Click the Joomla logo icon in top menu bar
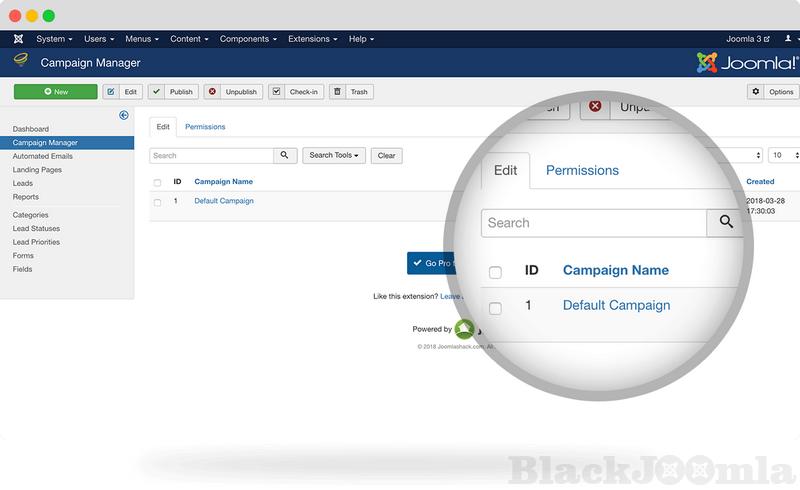The image size is (800, 490). pos(18,39)
